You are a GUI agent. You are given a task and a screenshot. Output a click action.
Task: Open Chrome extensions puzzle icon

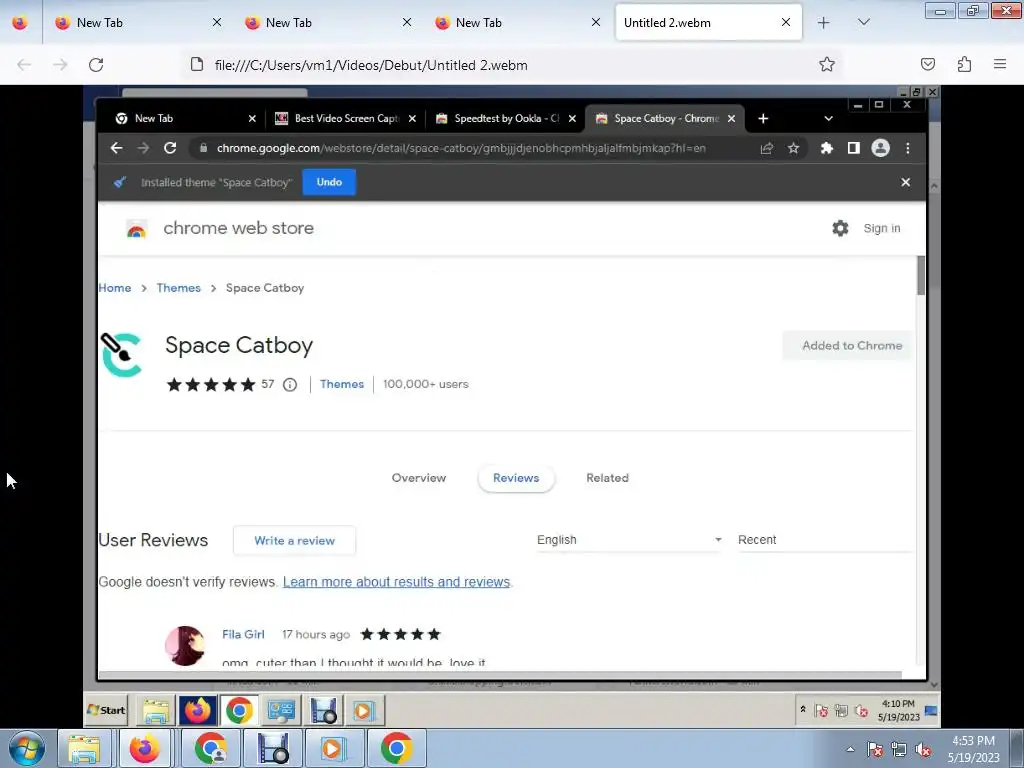(827, 148)
